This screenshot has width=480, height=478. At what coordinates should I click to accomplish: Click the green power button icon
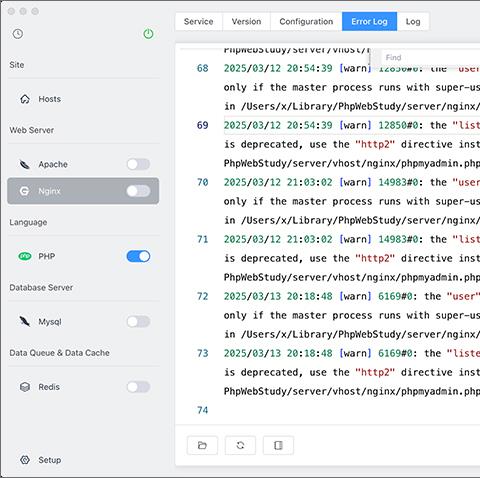pos(148,34)
